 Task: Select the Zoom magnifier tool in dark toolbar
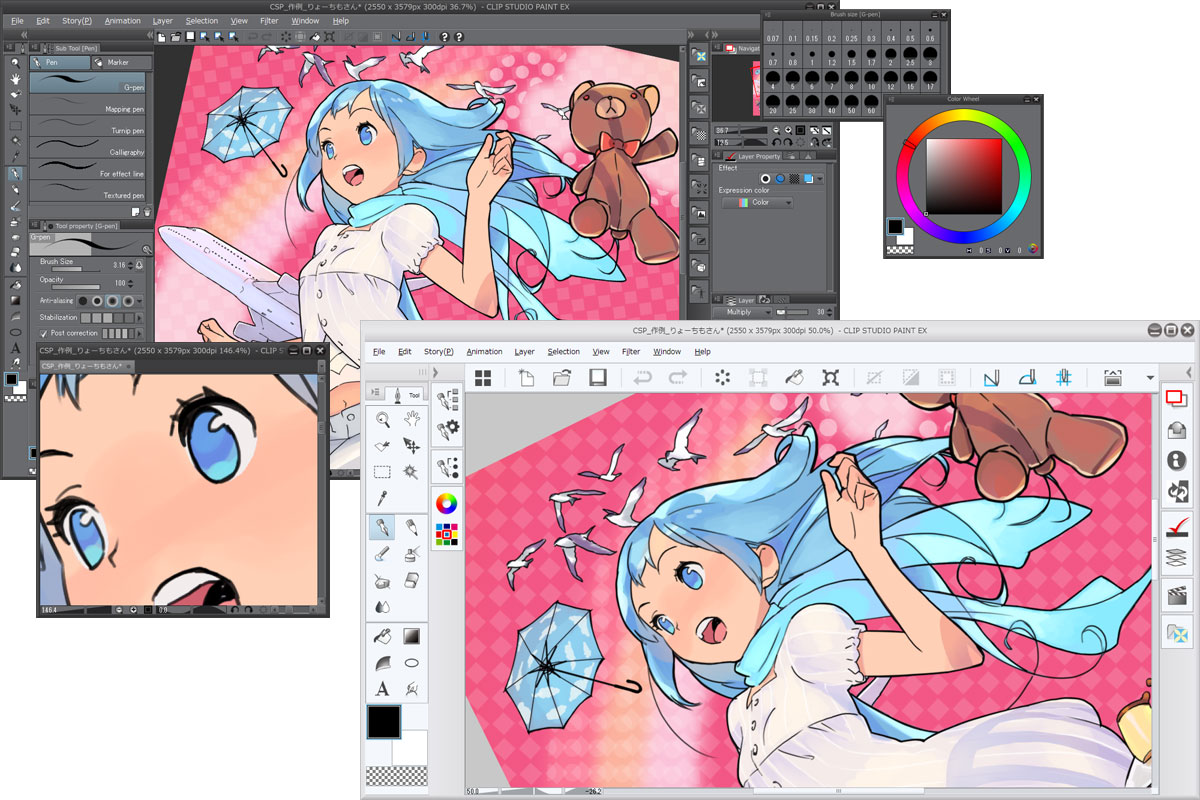[x=15, y=63]
